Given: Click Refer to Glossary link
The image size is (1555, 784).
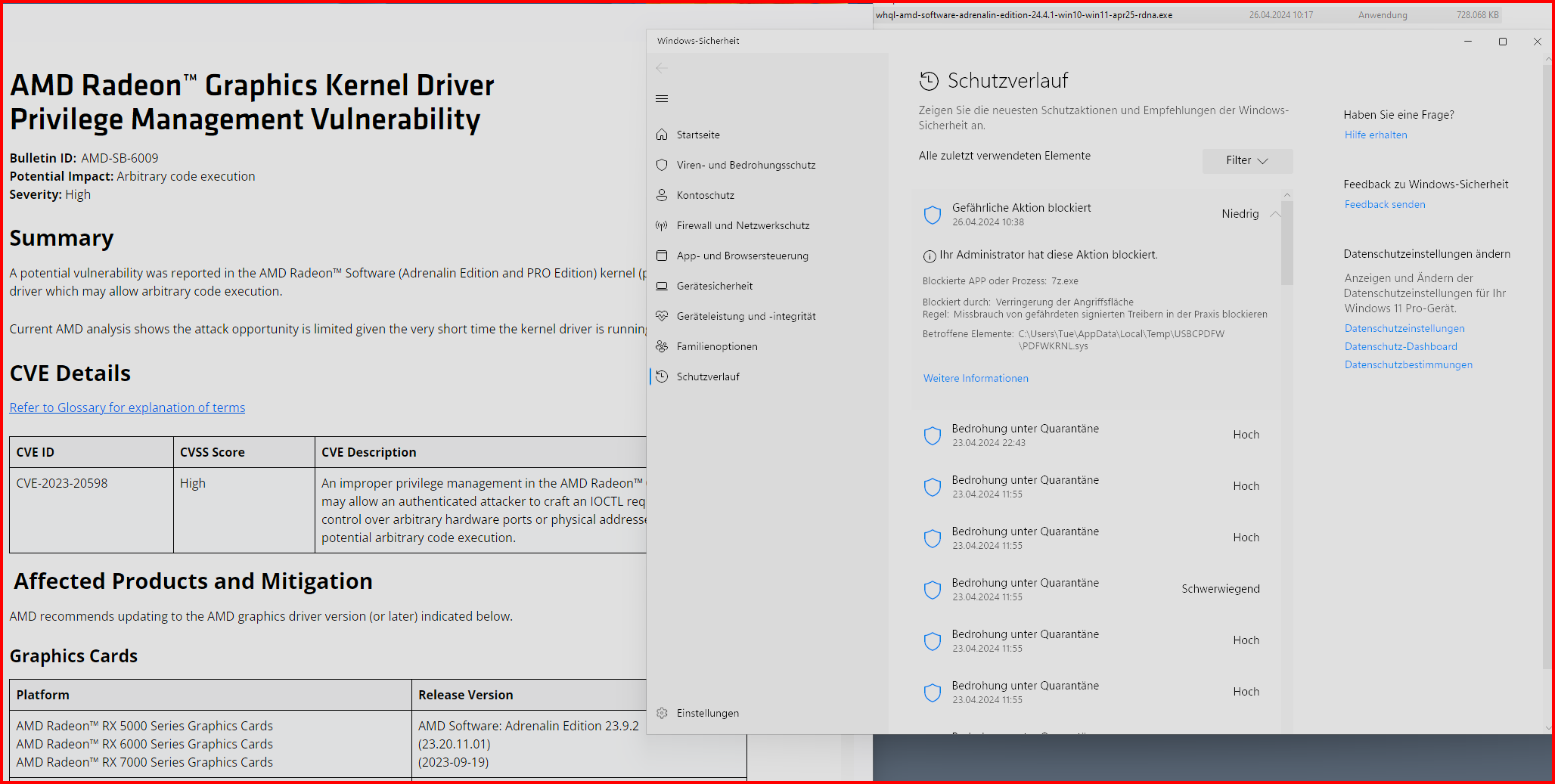Looking at the screenshot, I should point(127,407).
